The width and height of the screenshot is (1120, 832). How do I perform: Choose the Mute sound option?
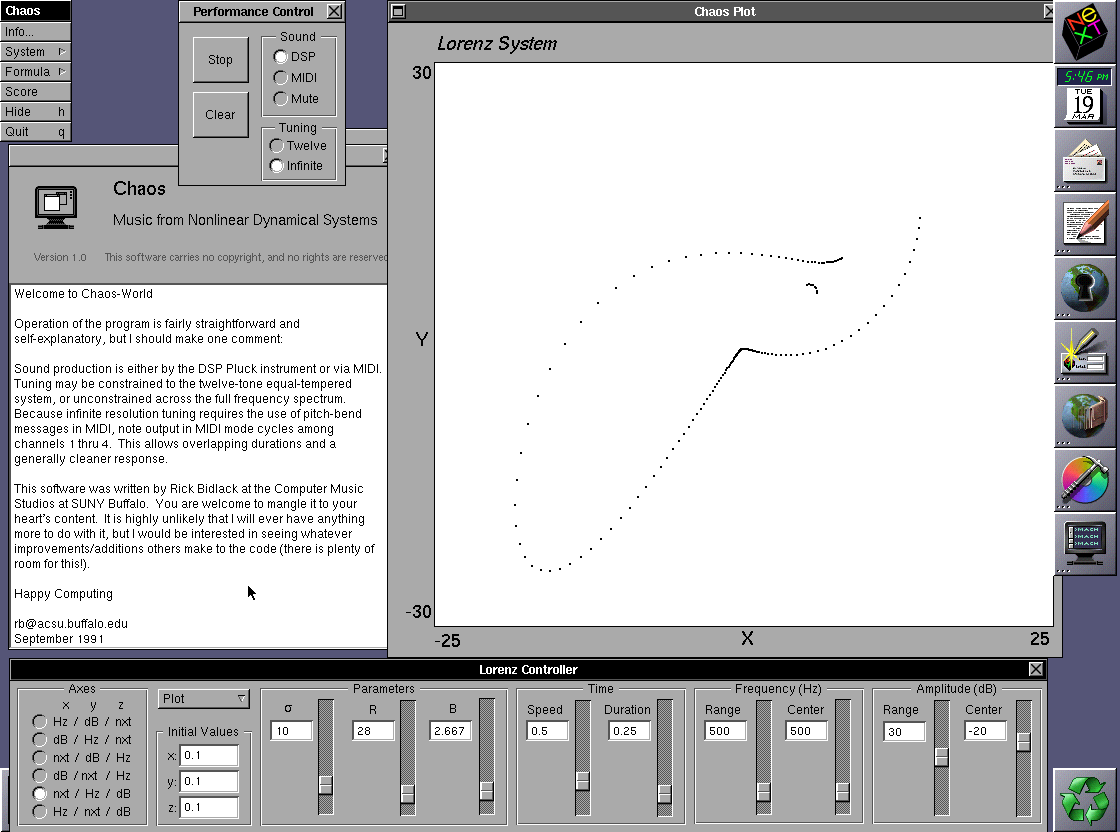(281, 99)
